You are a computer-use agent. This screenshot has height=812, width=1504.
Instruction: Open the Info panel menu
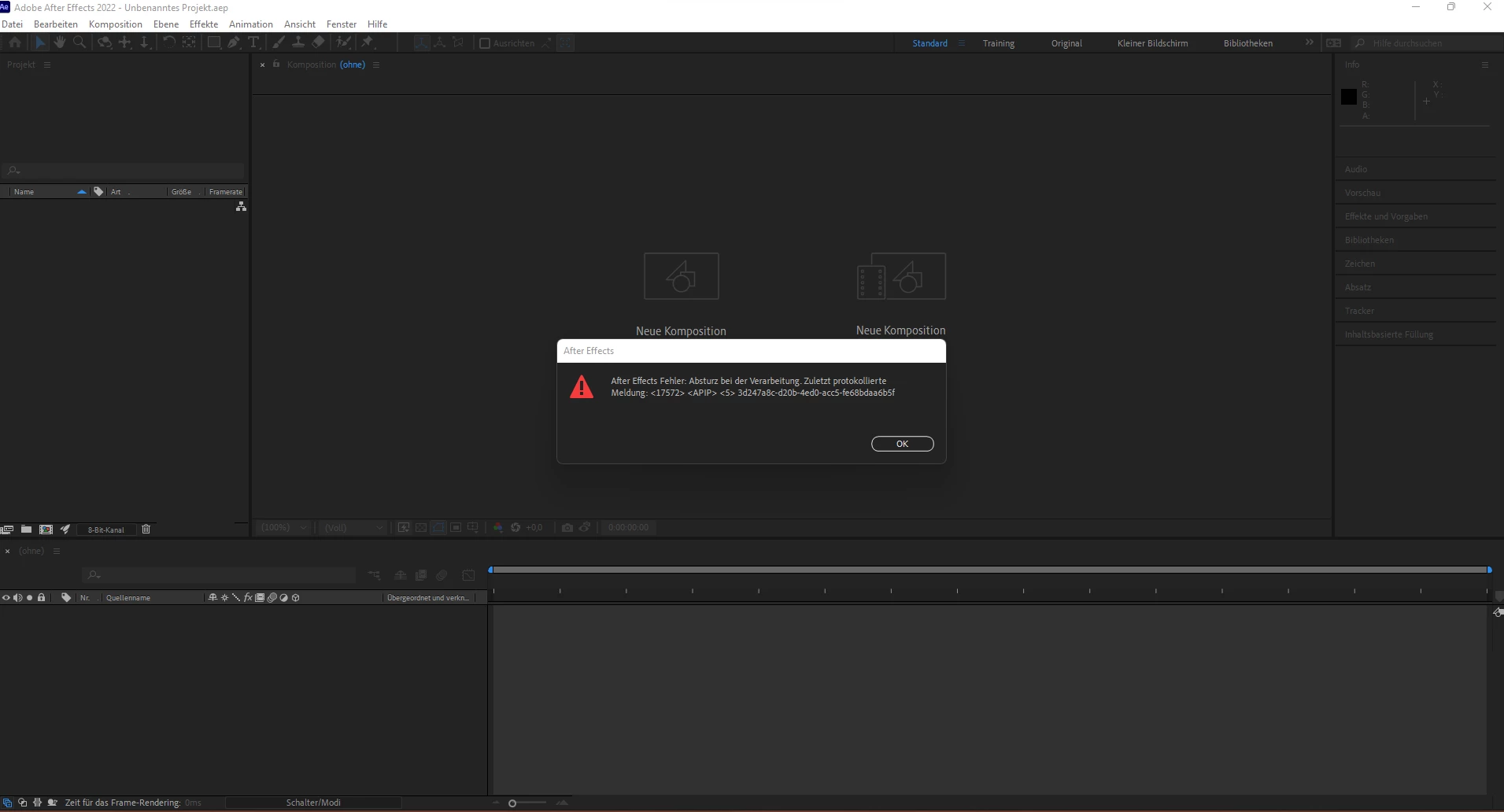(1485, 65)
